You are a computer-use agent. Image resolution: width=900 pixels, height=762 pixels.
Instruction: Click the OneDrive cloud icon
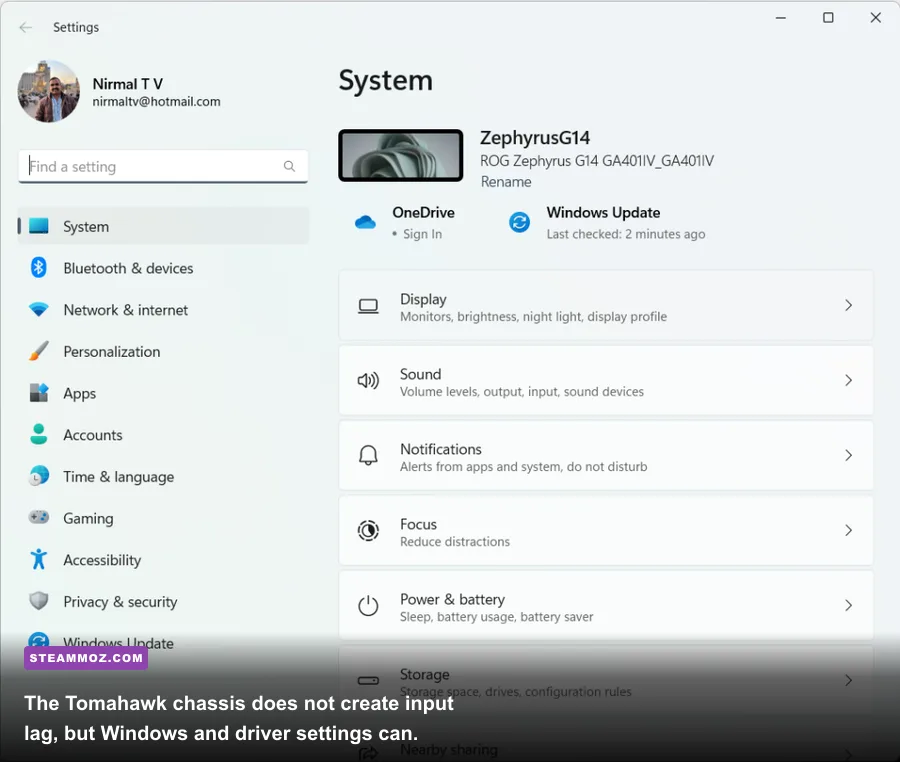tap(365, 222)
